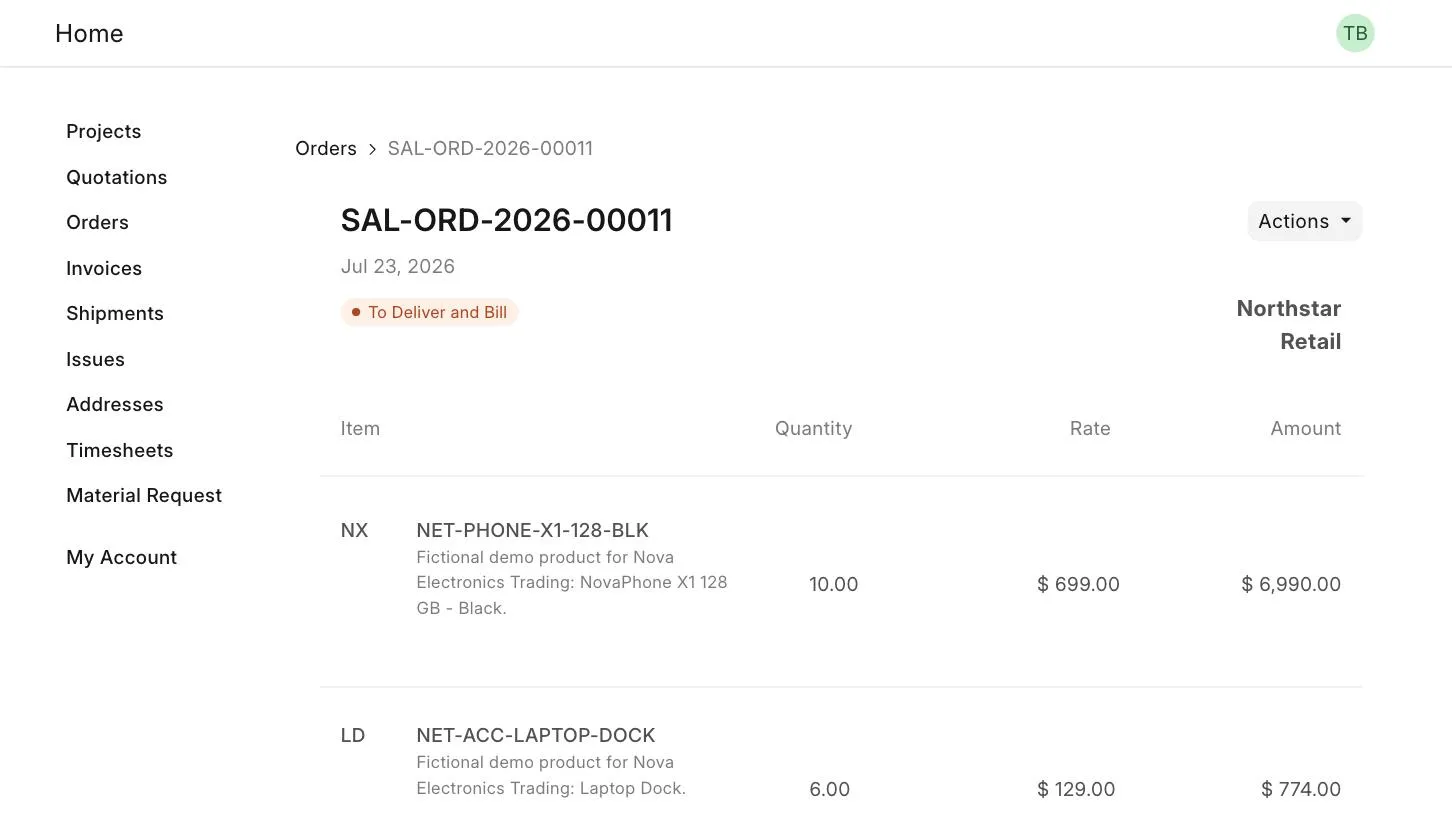Select Shipments in the sidebar
Viewport: 1452px width, 840px height.
click(x=115, y=314)
